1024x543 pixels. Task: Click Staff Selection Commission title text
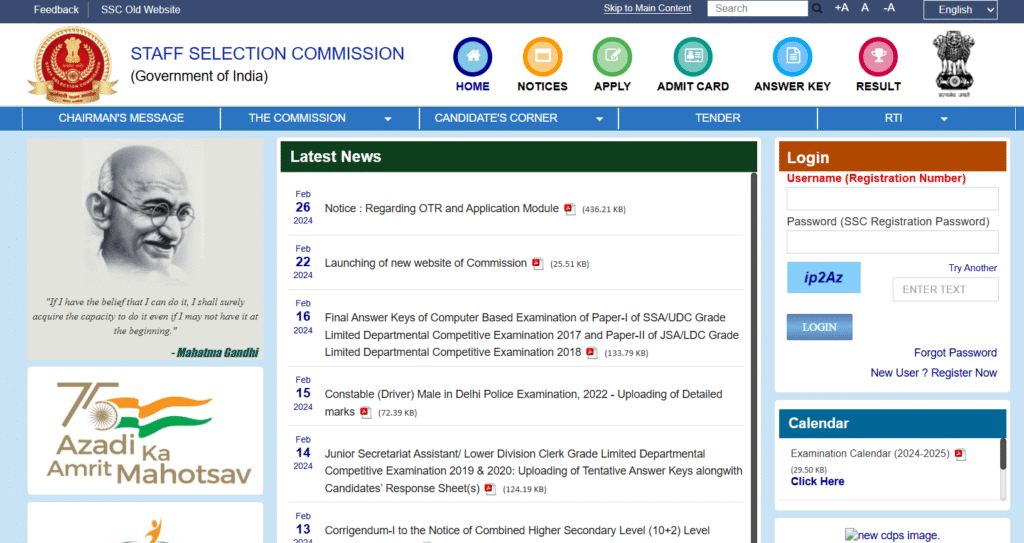tap(268, 54)
